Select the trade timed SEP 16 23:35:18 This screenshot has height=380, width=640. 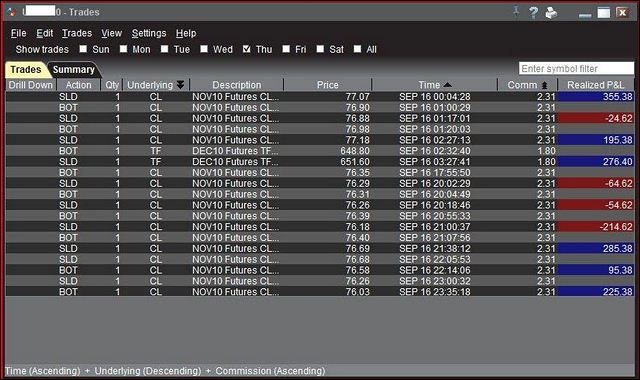point(320,291)
